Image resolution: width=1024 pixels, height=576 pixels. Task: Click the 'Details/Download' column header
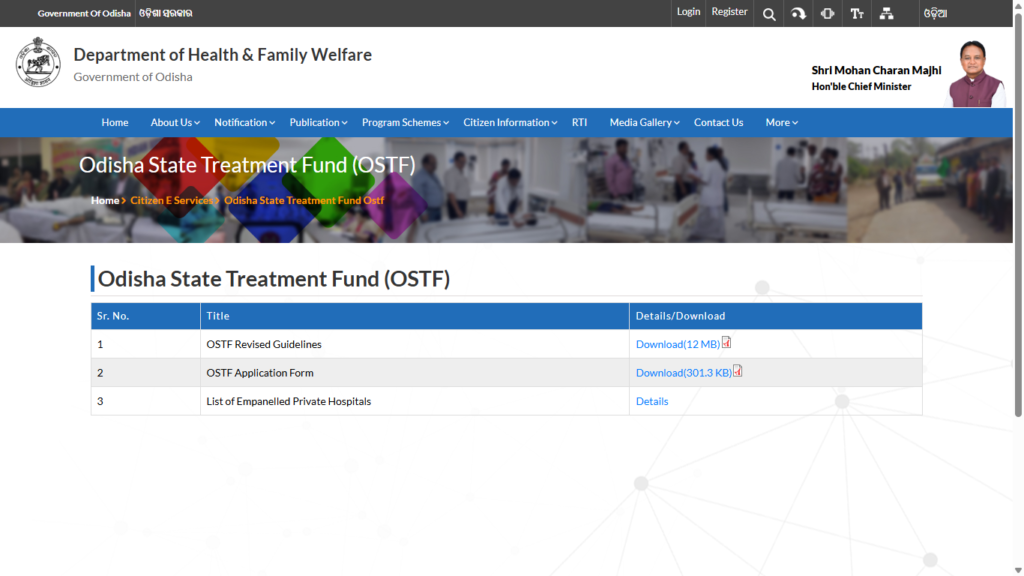[776, 316]
